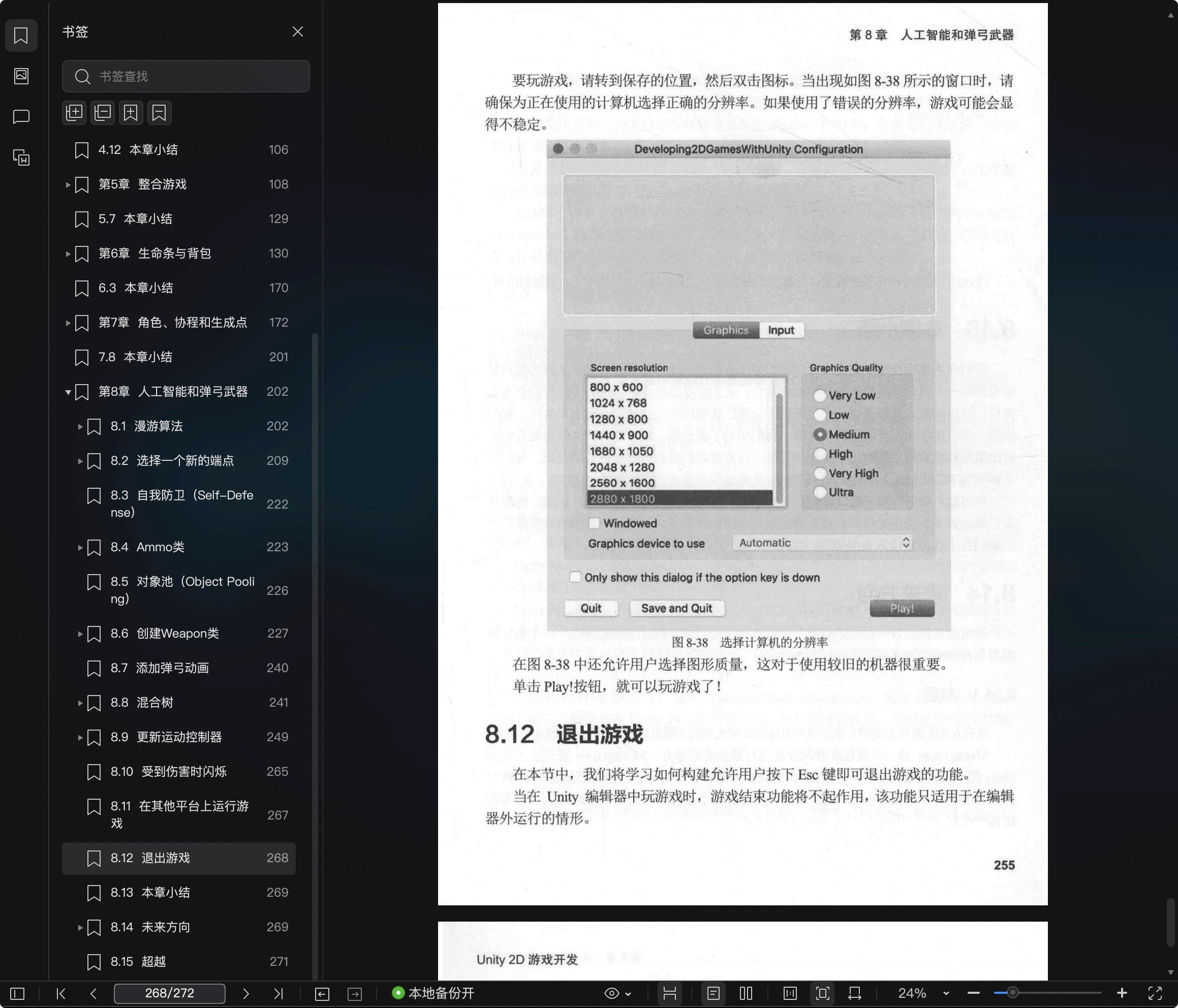Expand the 8.6 创建Weapon类 bookmark
Screen dimensions: 1178x1008
80,634
